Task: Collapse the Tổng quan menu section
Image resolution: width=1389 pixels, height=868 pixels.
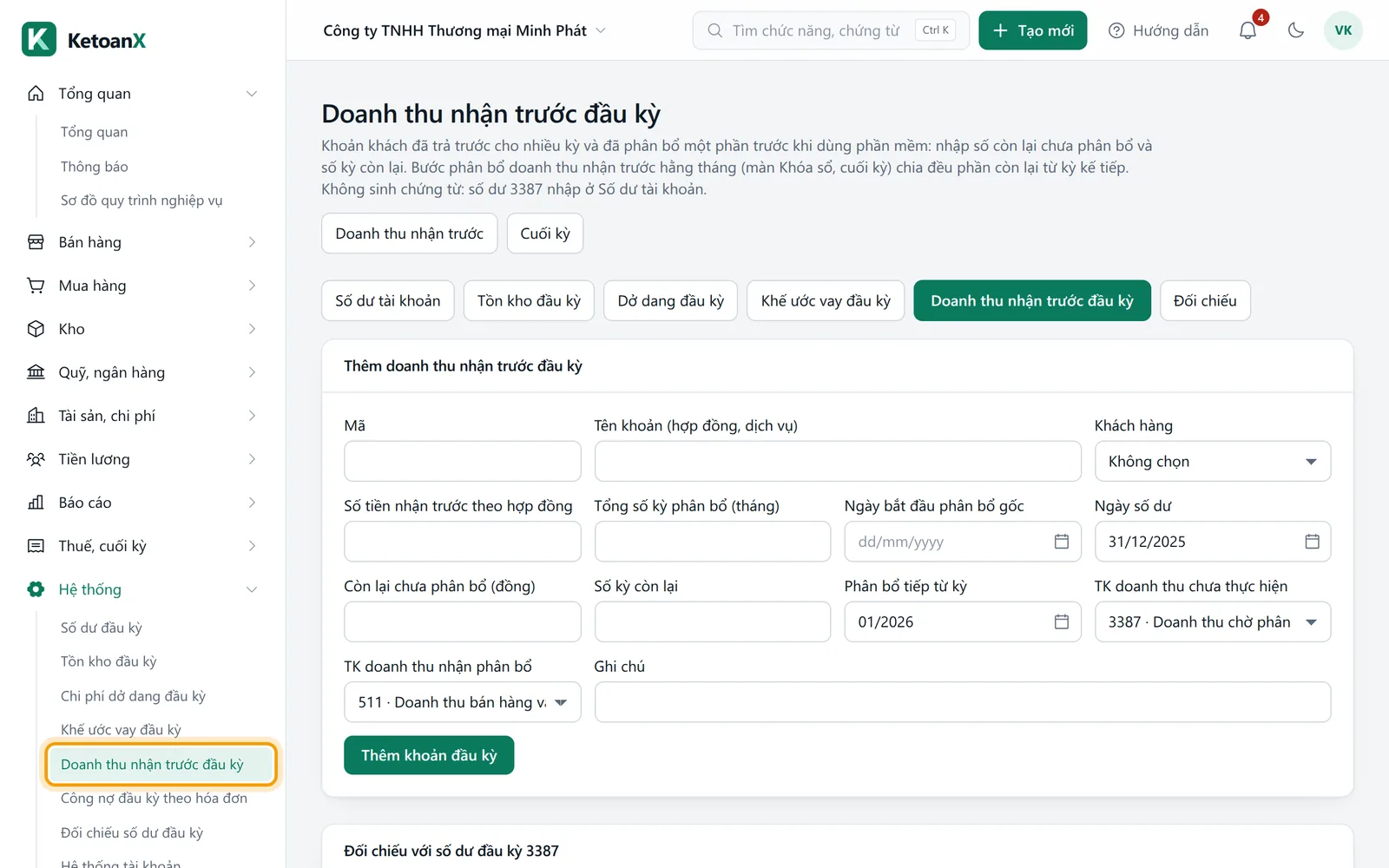Action: (252, 94)
